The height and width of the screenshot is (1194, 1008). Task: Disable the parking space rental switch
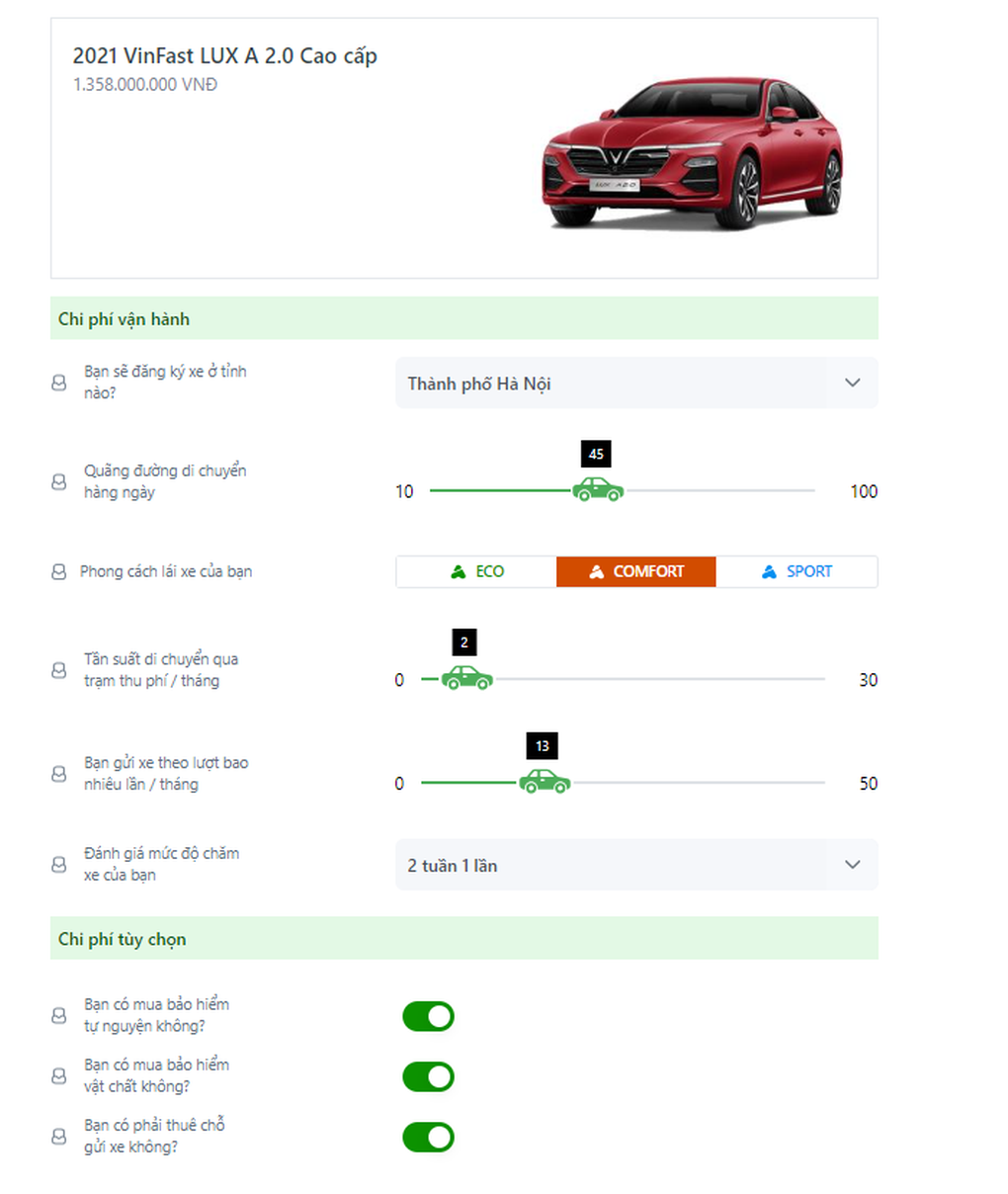(428, 1138)
